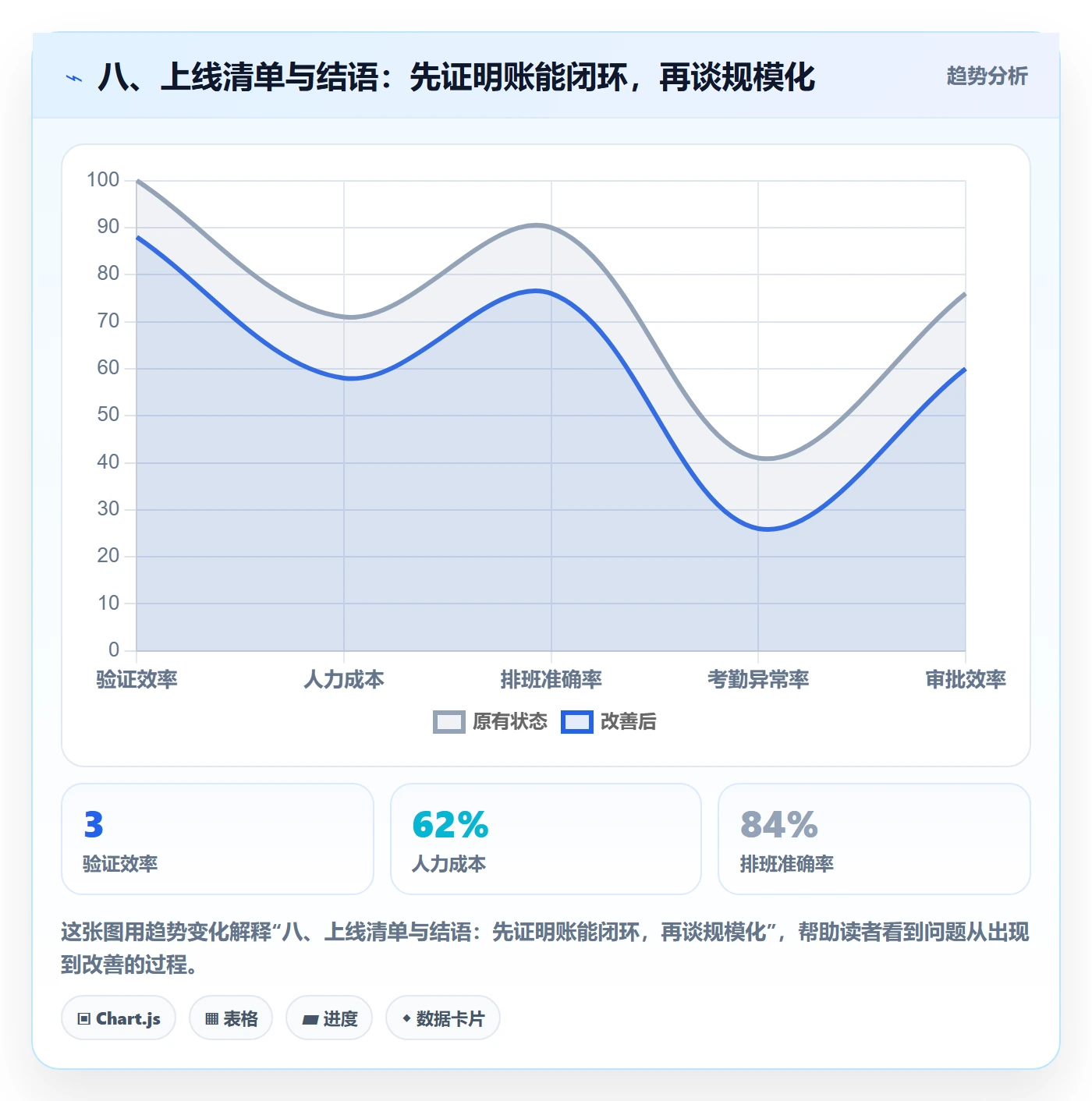Open the 人力成本 stat card showing 62%

coord(546,839)
